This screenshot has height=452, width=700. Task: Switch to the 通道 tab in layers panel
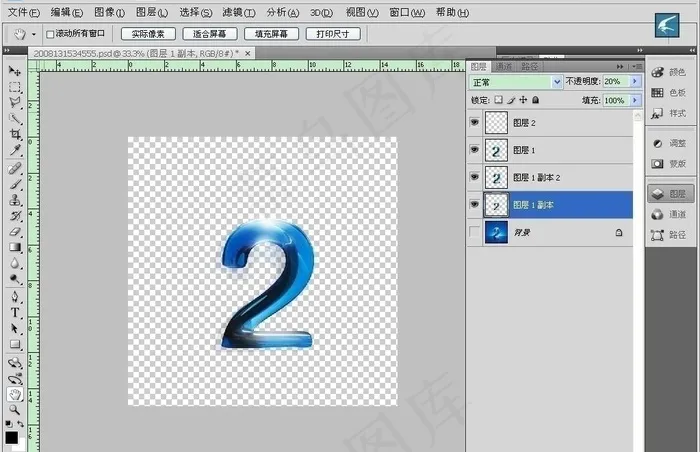point(504,66)
